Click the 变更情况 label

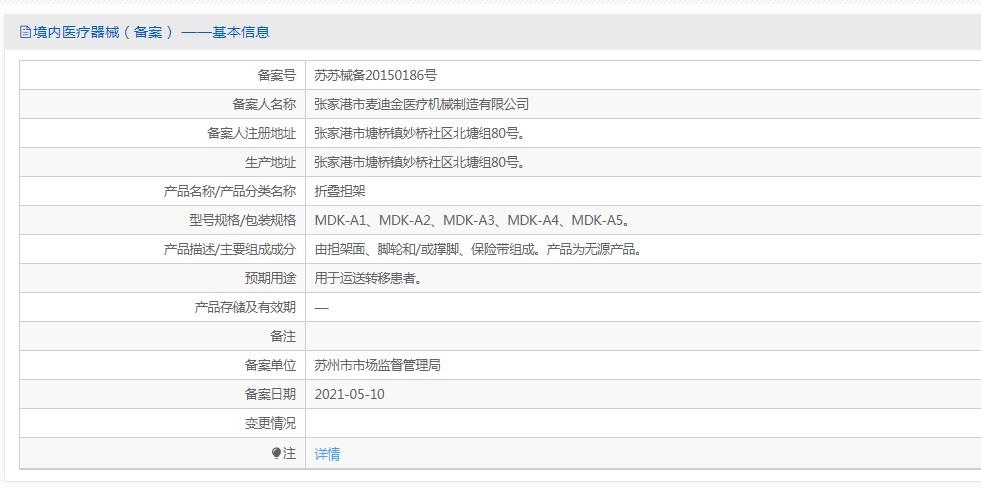point(270,423)
